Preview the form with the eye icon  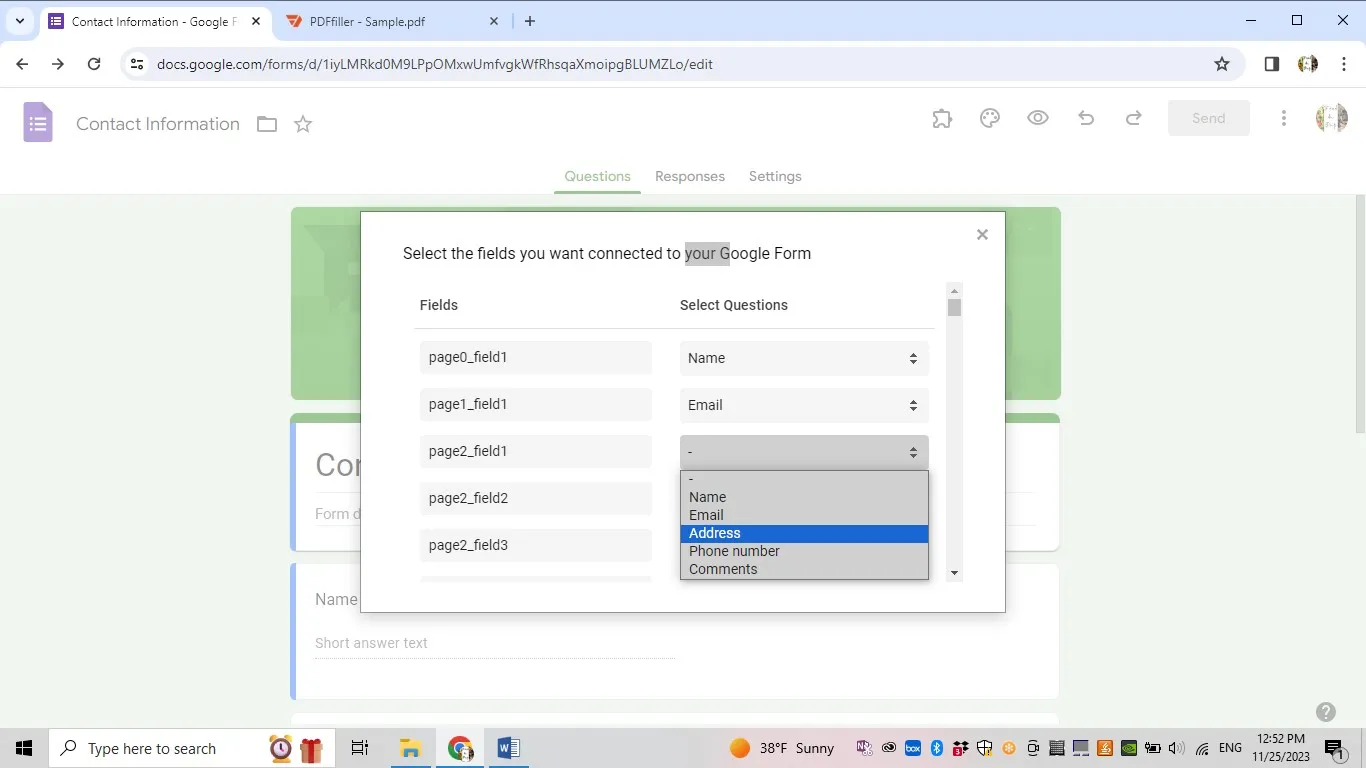coord(1037,118)
